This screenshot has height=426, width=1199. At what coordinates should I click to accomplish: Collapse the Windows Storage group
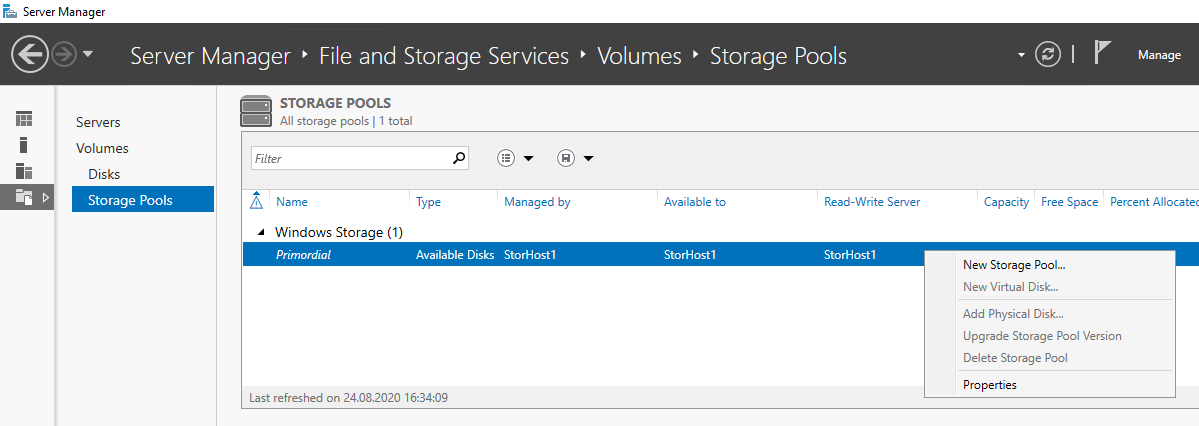262,232
